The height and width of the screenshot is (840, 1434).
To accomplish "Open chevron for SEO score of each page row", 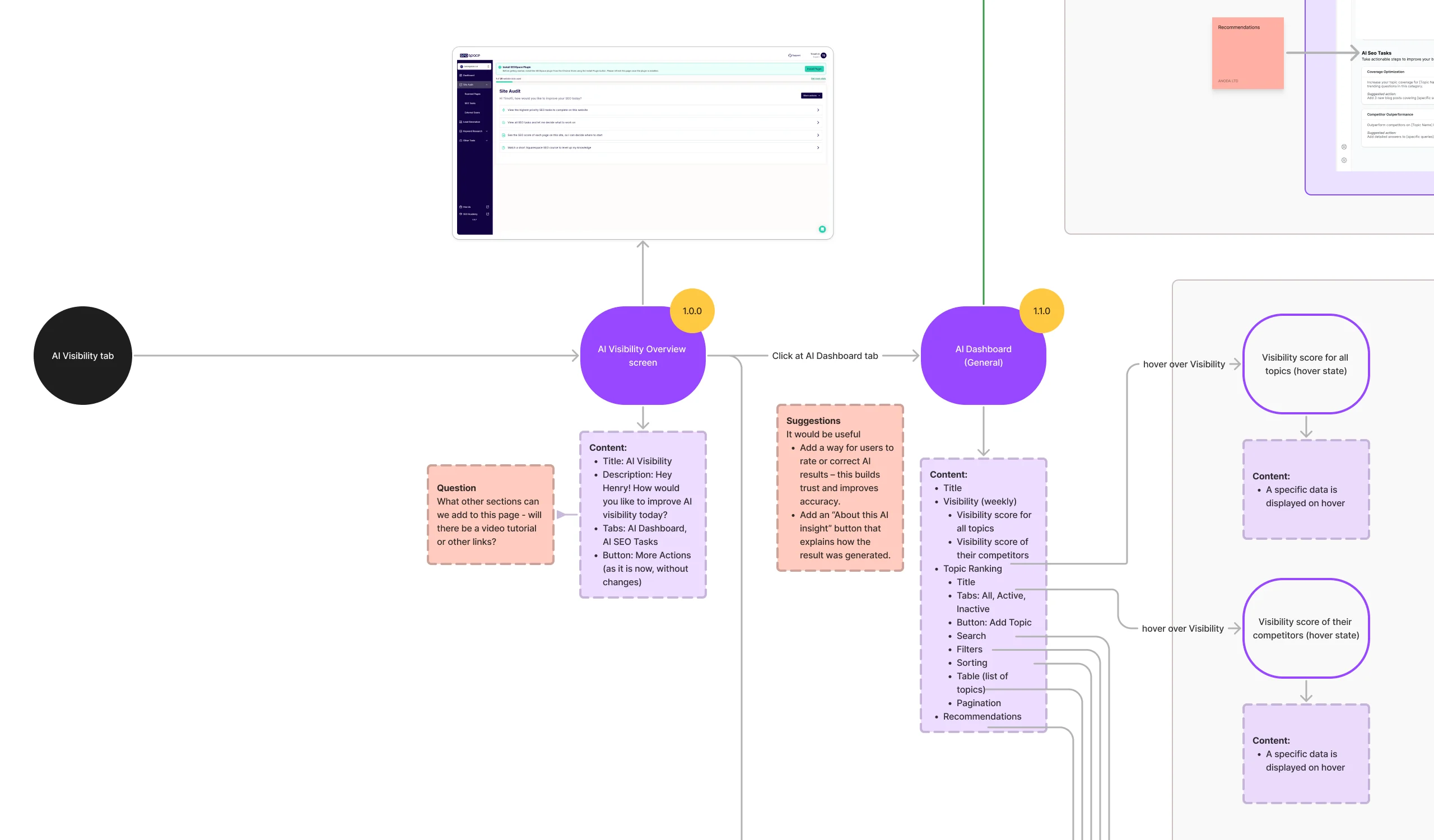I will pyautogui.click(x=818, y=136).
